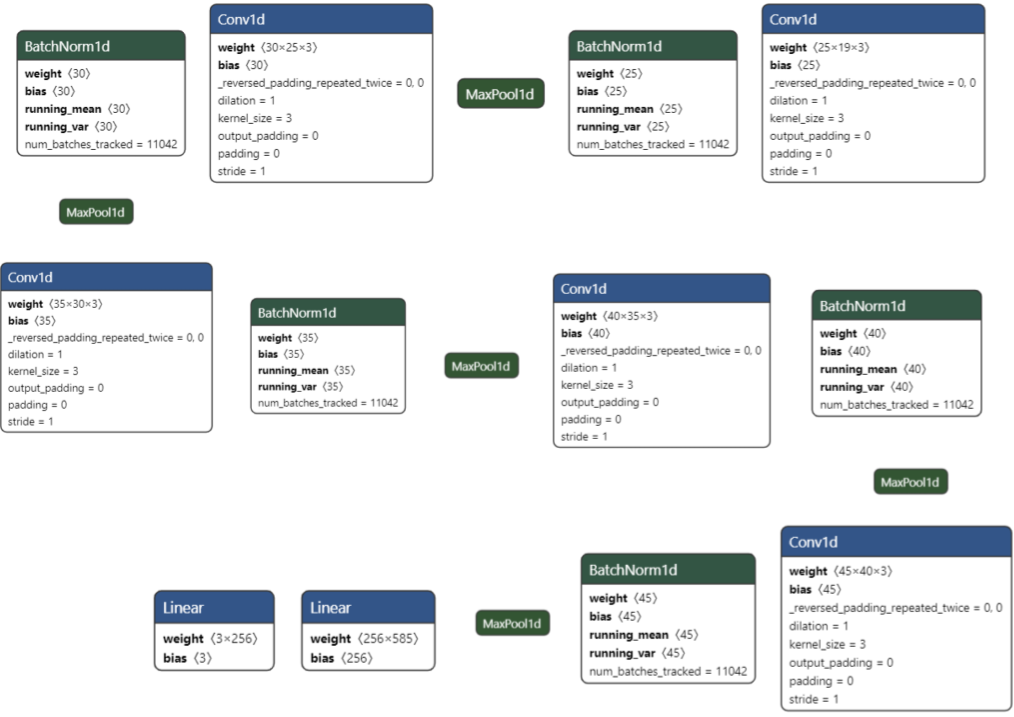Open the BatchNorm1d node with weight ⟨25⟩

(653, 46)
